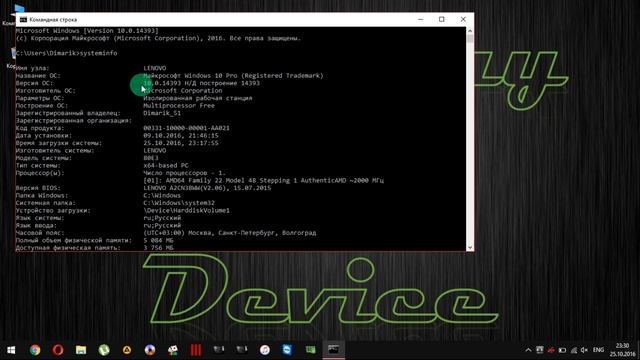Click BIOS version 'LENOVO A2CN38WW(V2.06)' value
Image resolution: width=640 pixels, height=360 pixels.
(207, 188)
